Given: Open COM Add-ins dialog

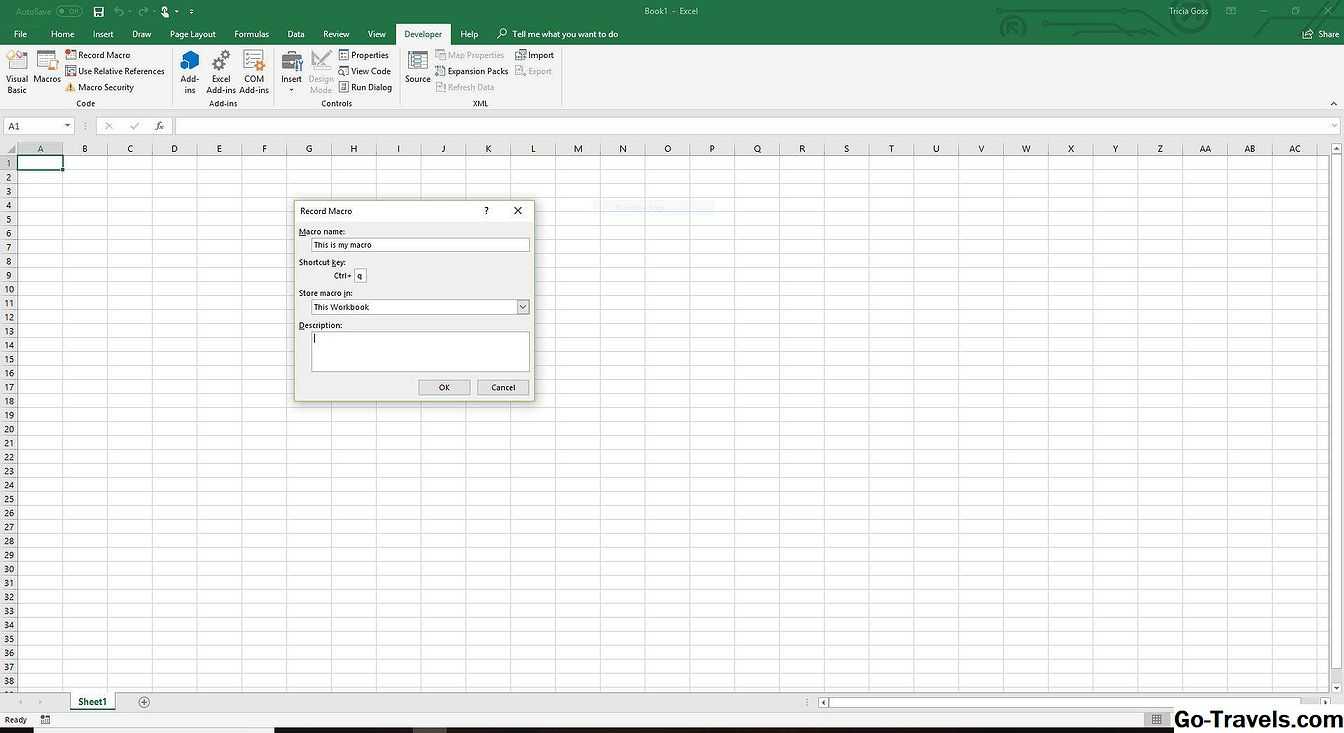Looking at the screenshot, I should pyautogui.click(x=254, y=71).
